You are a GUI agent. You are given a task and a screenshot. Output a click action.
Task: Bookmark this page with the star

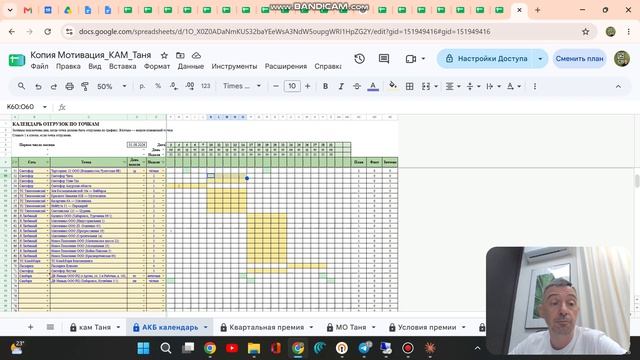coord(586,31)
